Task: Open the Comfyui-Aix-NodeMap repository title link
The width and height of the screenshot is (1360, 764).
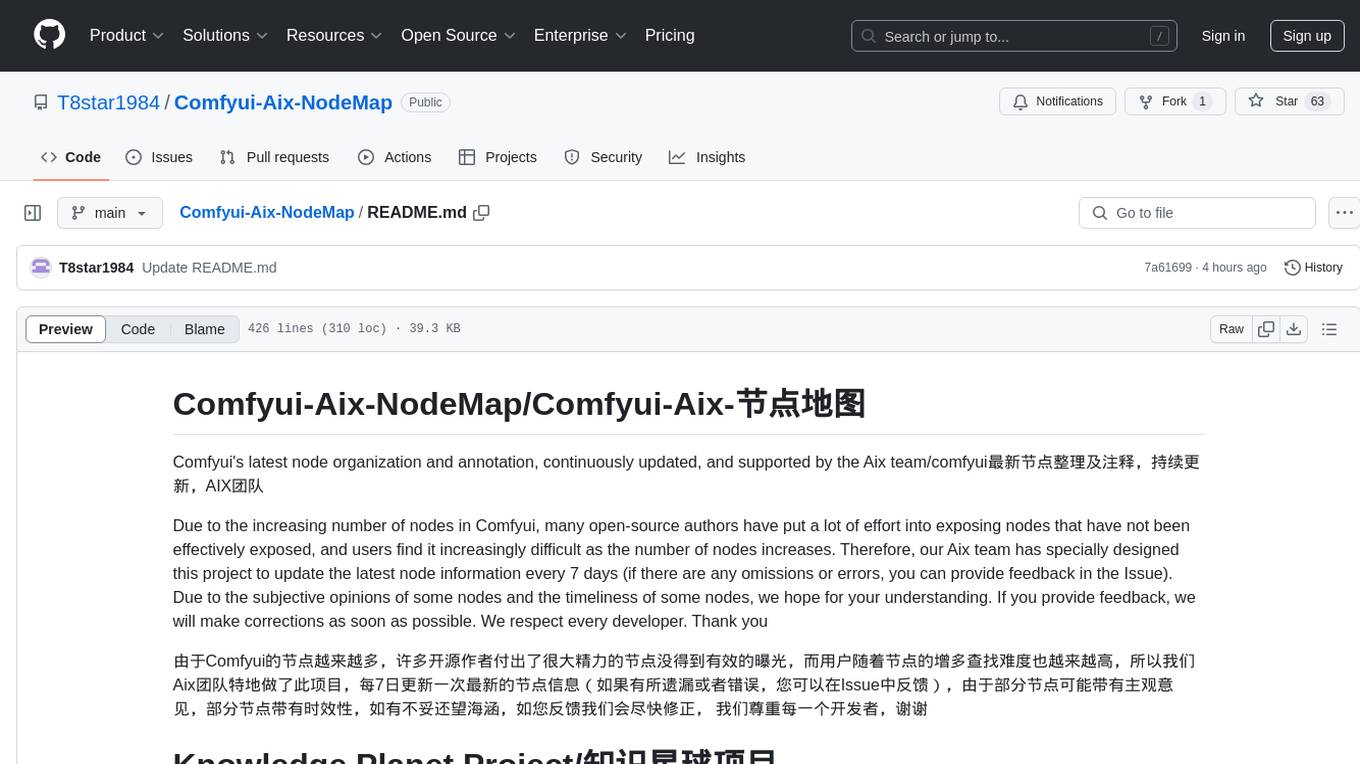Action: (283, 102)
